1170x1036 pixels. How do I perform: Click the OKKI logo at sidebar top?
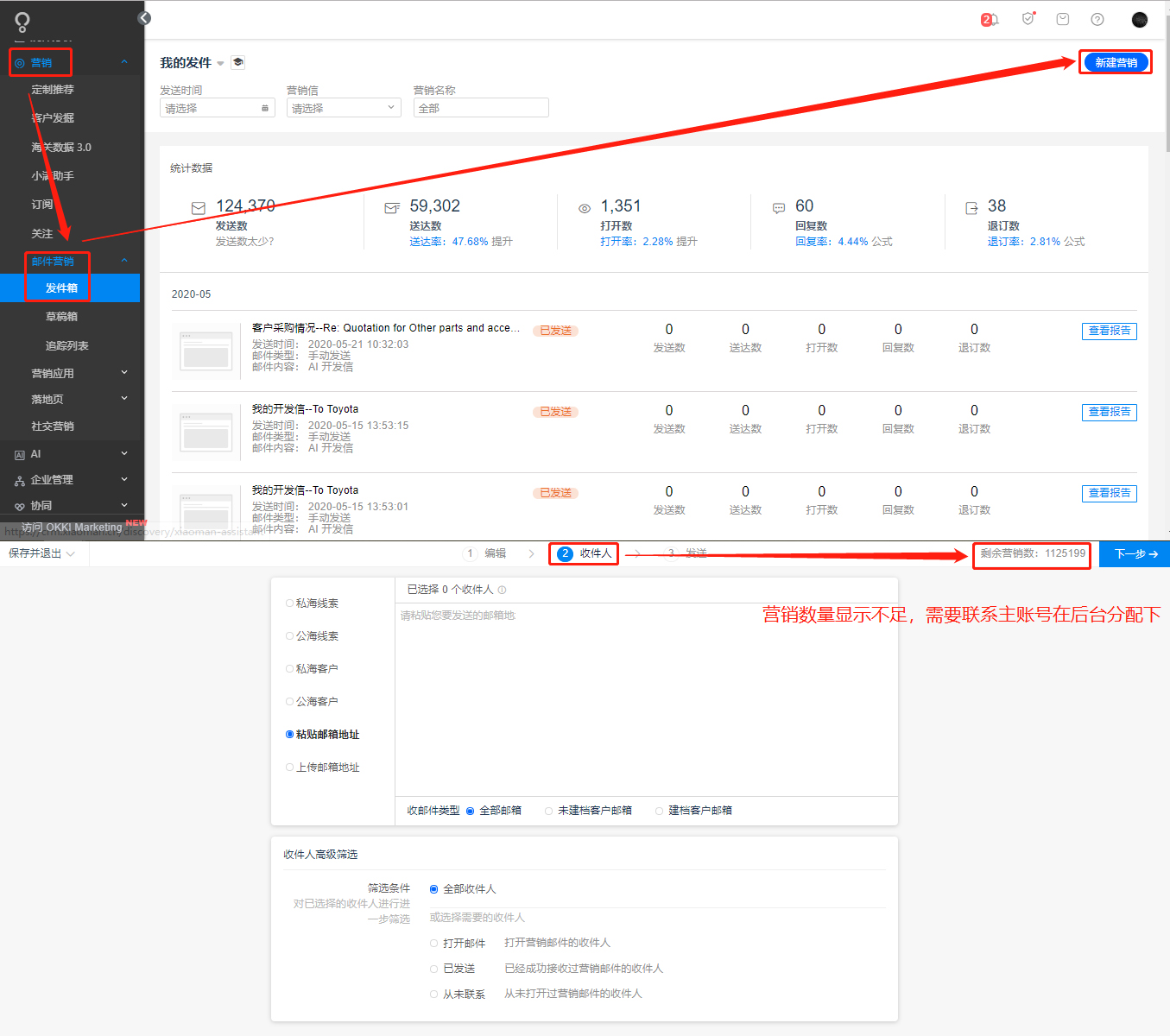click(21, 22)
